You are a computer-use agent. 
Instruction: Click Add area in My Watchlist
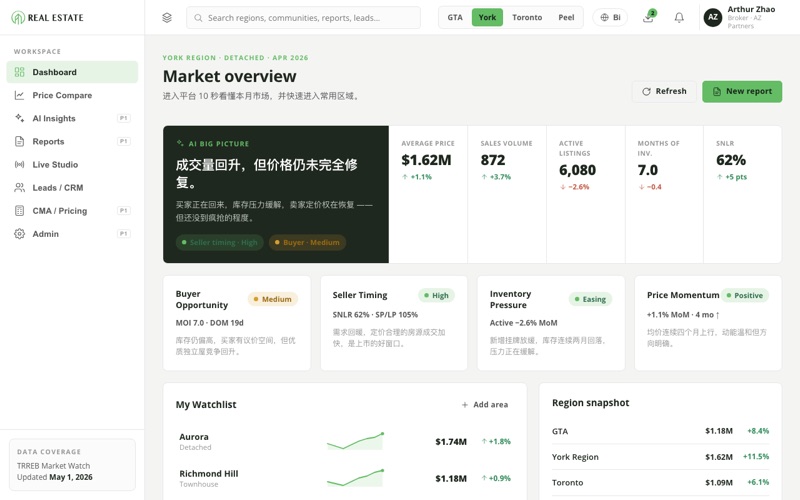click(485, 405)
